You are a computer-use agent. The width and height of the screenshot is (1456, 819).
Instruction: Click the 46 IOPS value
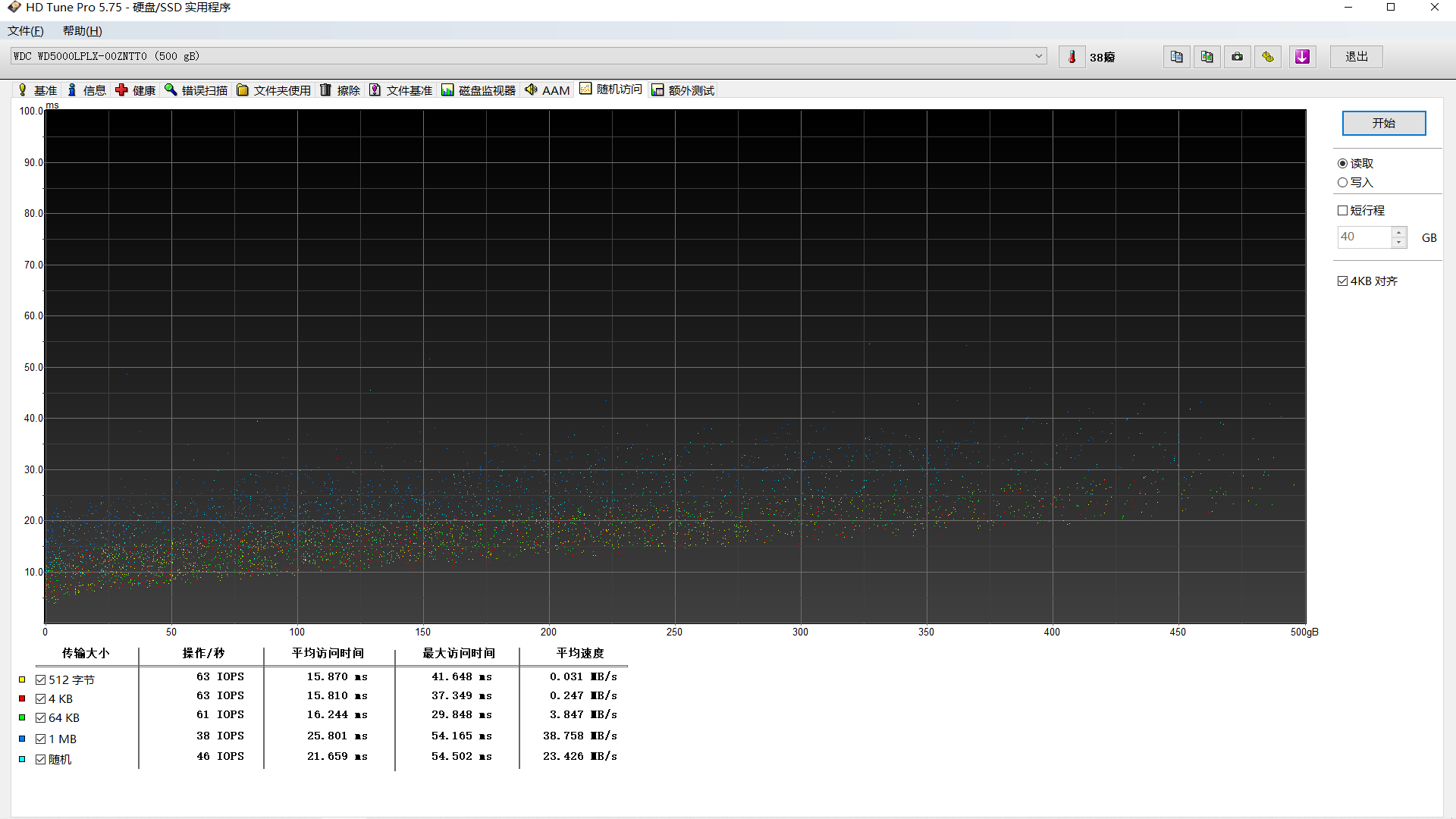point(220,757)
